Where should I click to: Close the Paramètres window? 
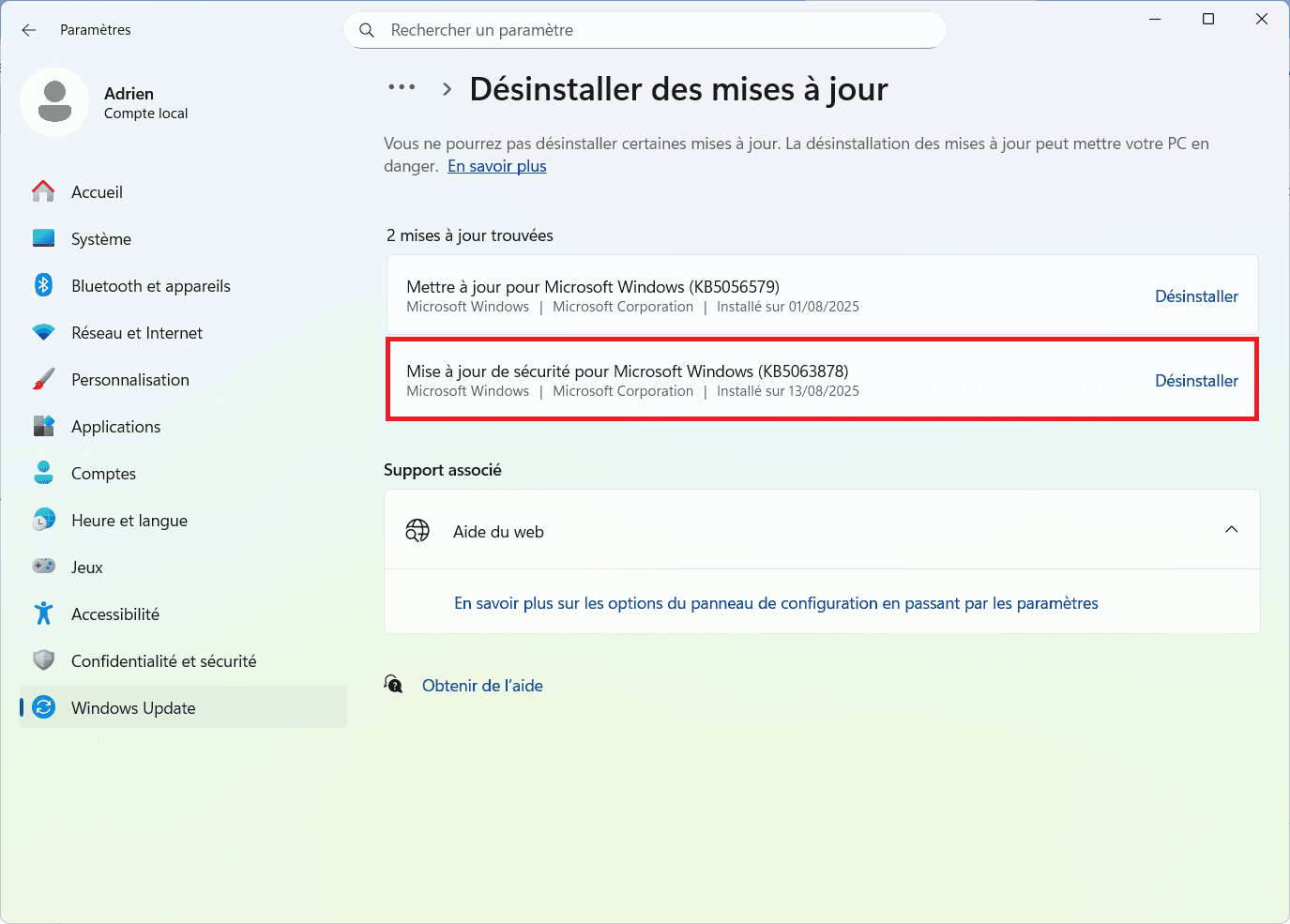1262,19
